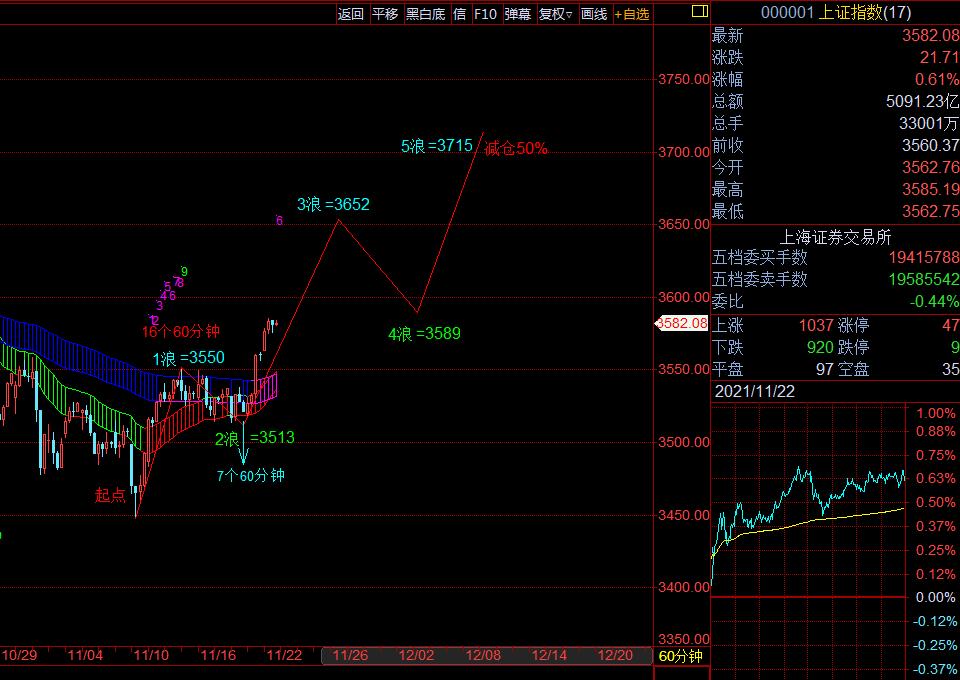Expand the 复权 dropdown

(555, 14)
